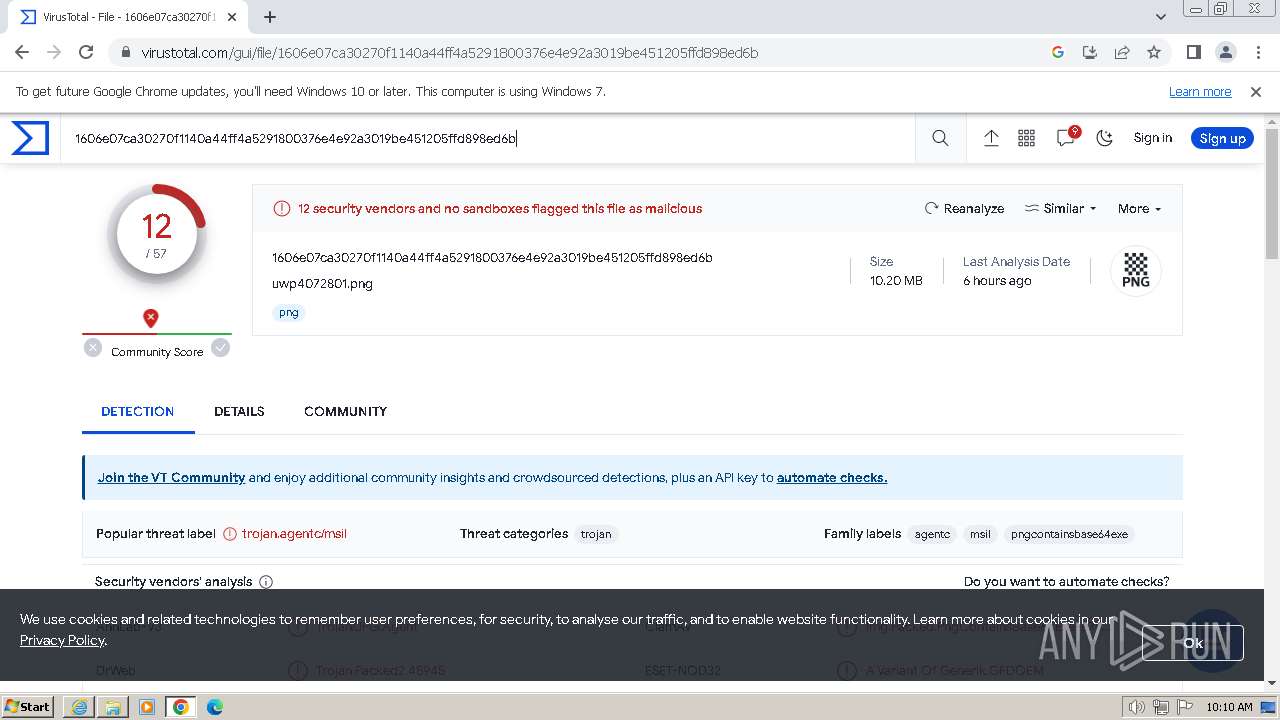Image resolution: width=1280 pixels, height=720 pixels.
Task: Open the Chrome three-dot menu
Action: click(x=1256, y=53)
